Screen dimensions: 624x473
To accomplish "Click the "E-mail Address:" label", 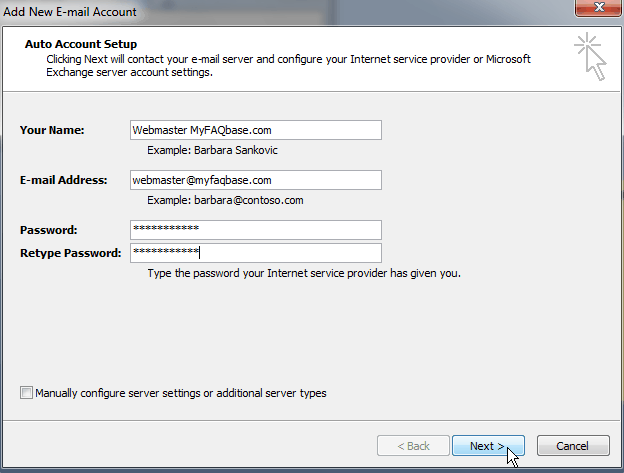I will (x=63, y=180).
